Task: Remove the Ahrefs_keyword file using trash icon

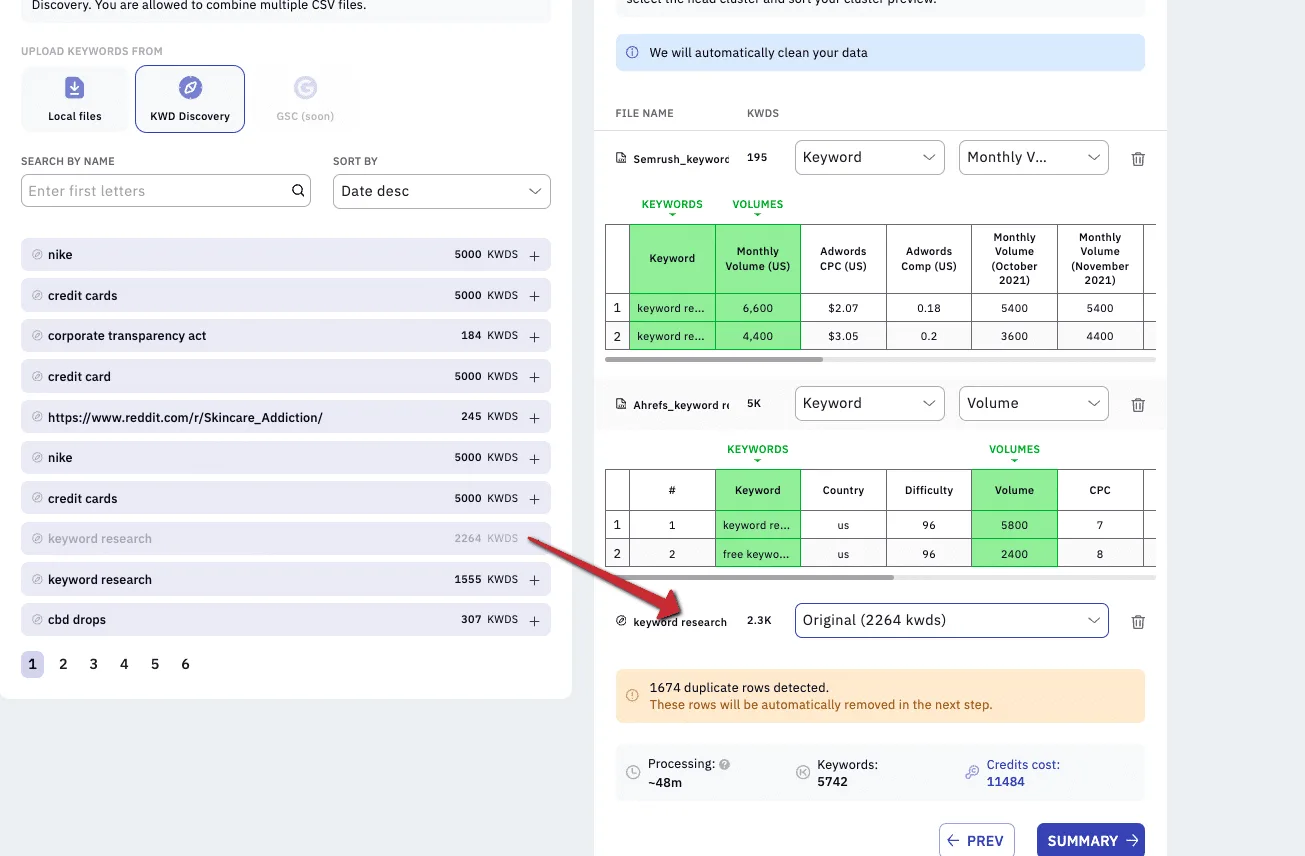Action: [x=1138, y=405]
